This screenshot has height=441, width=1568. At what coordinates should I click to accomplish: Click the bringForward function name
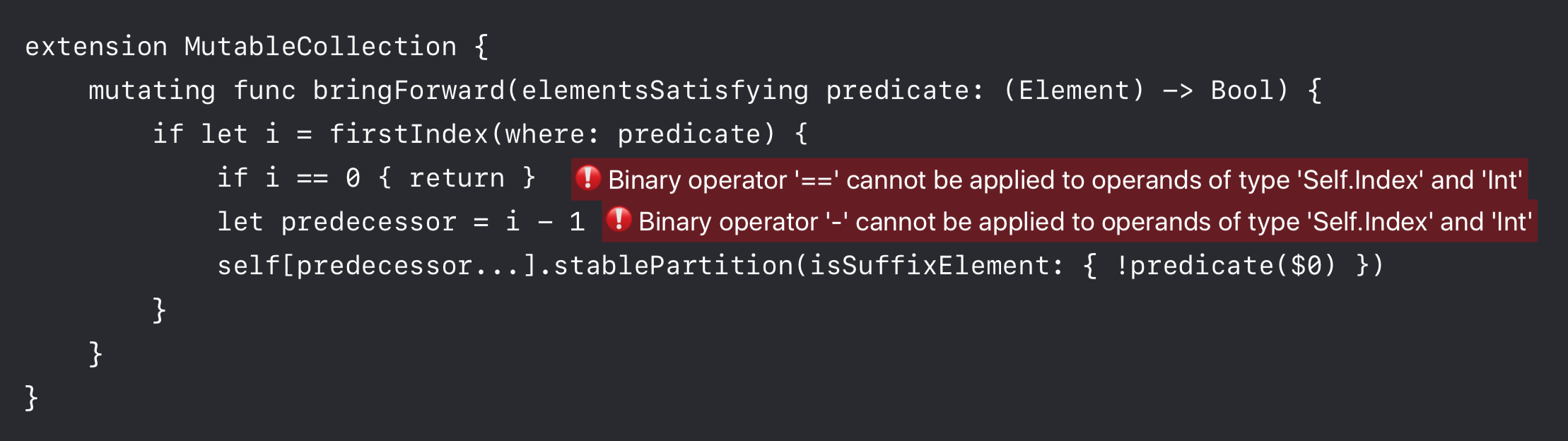coord(409,90)
